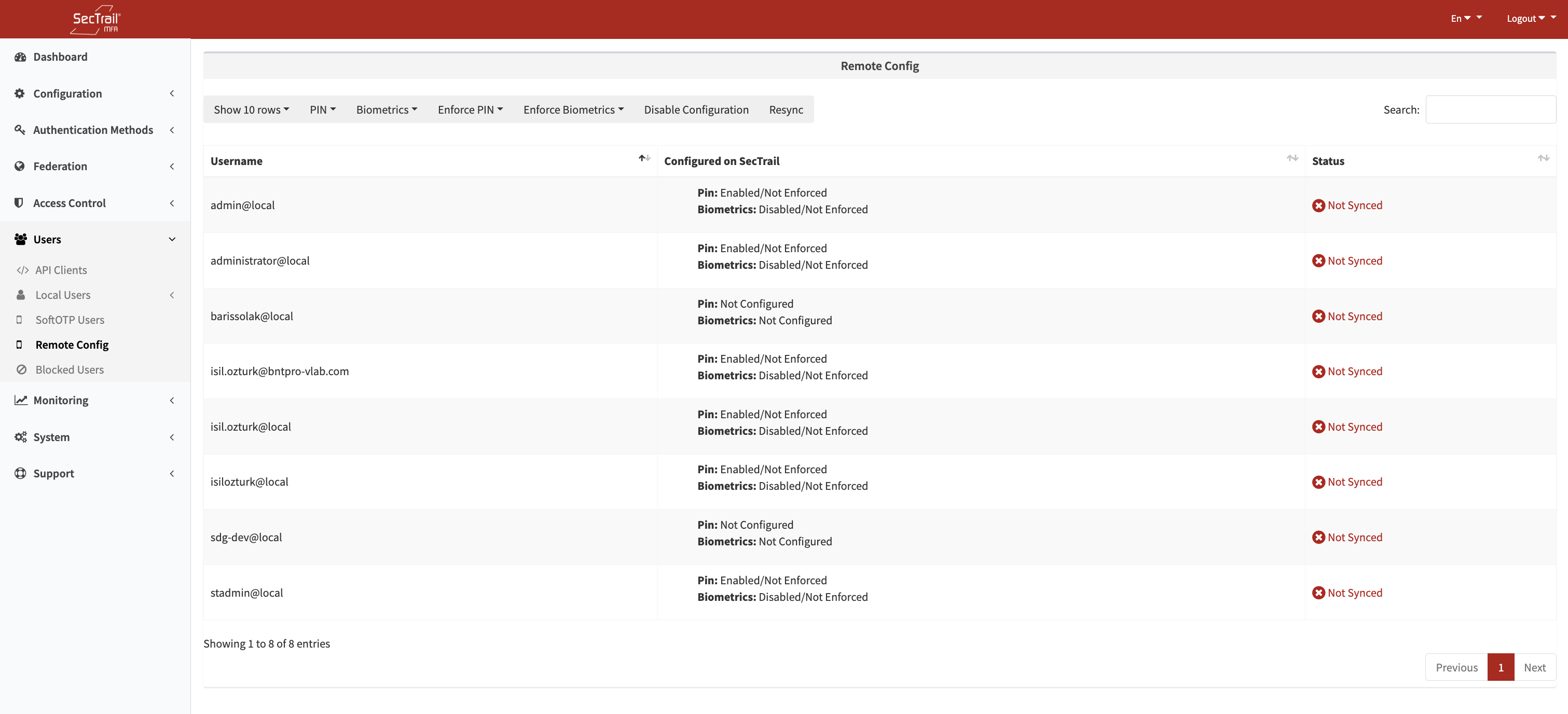Sort table by Username column arrows
This screenshot has width=1568, height=714.
click(x=644, y=158)
